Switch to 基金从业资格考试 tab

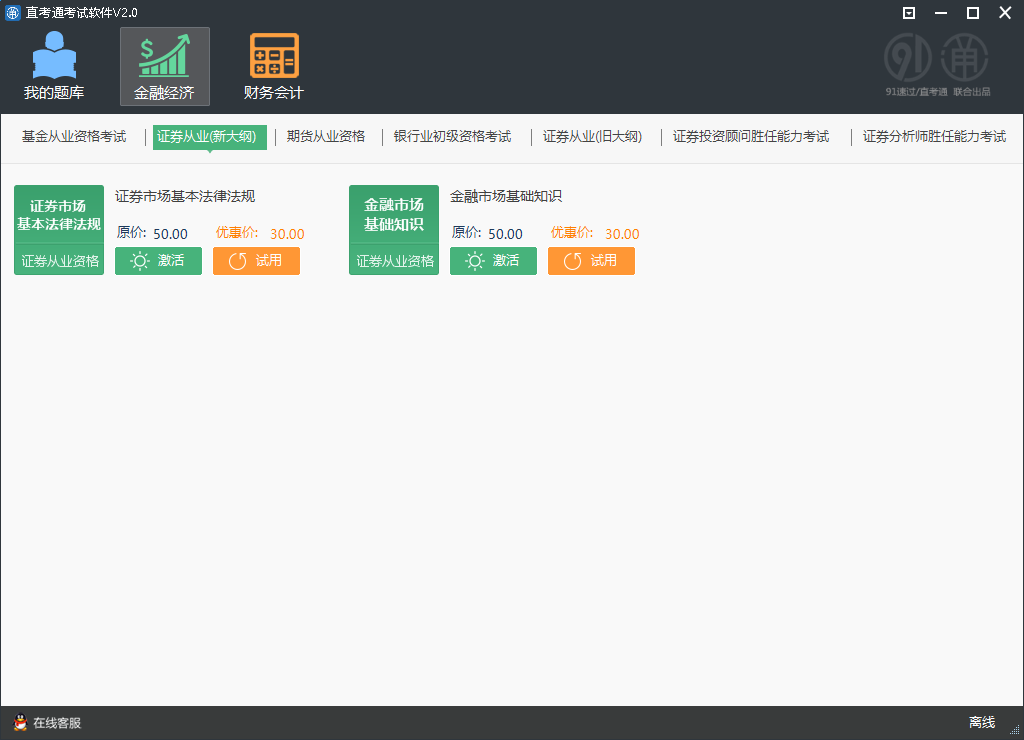point(74,137)
